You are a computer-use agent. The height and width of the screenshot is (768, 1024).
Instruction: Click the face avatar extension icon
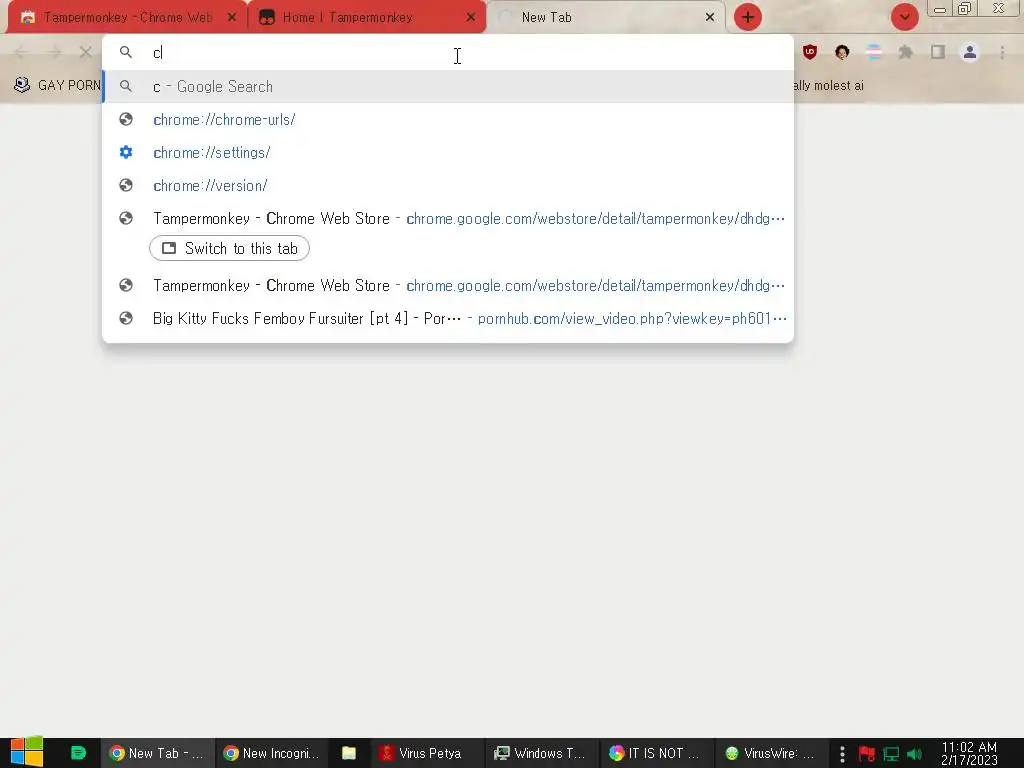842,52
